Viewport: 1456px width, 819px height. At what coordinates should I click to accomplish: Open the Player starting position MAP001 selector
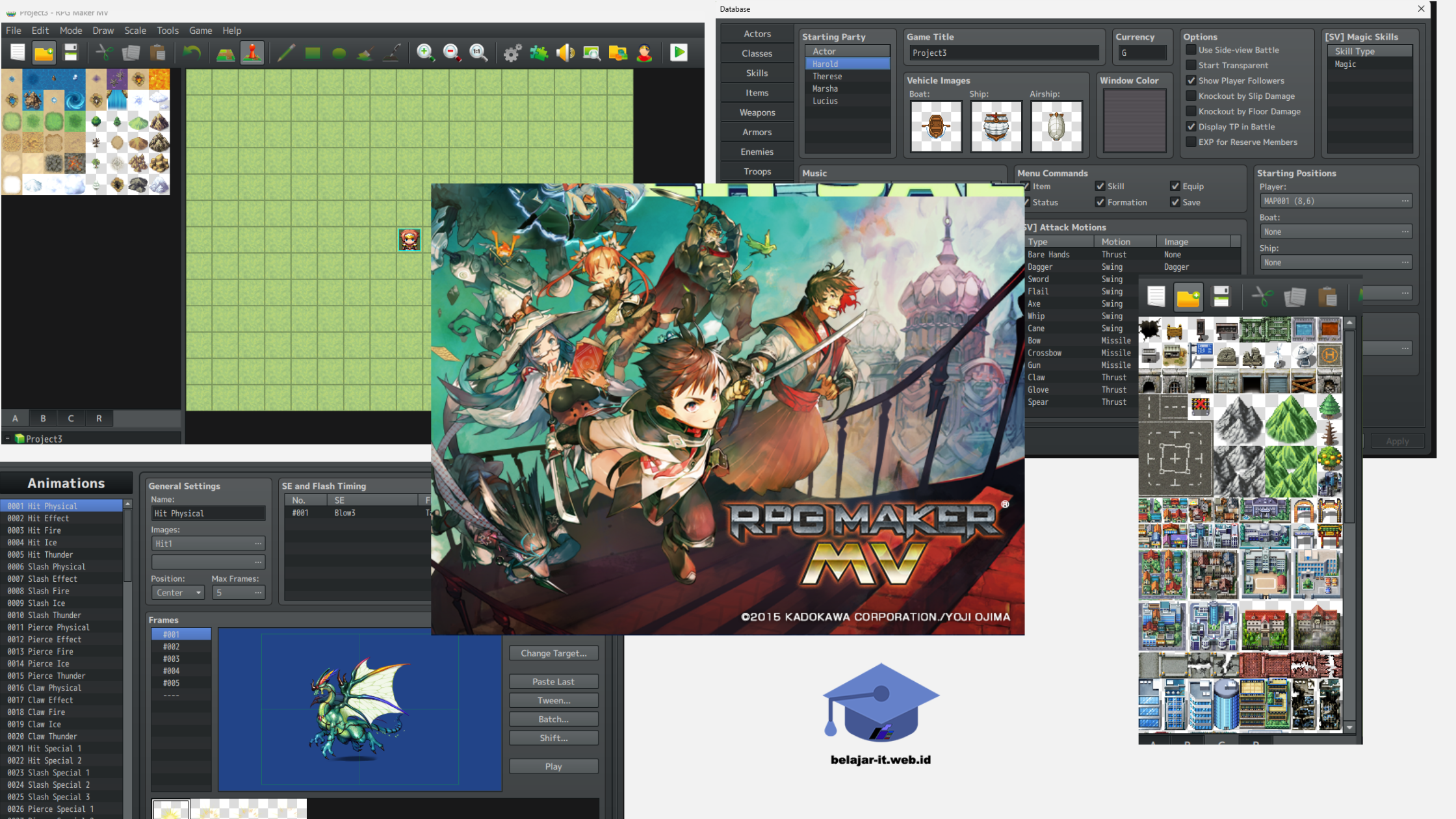[x=1336, y=201]
